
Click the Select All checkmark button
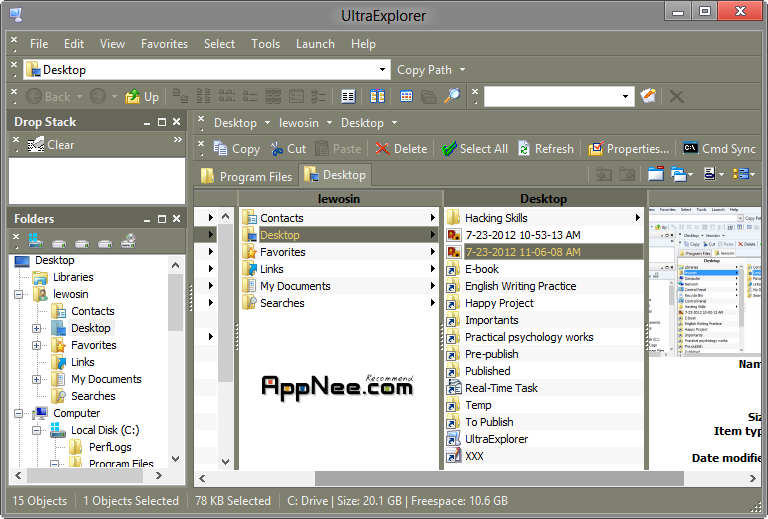475,148
